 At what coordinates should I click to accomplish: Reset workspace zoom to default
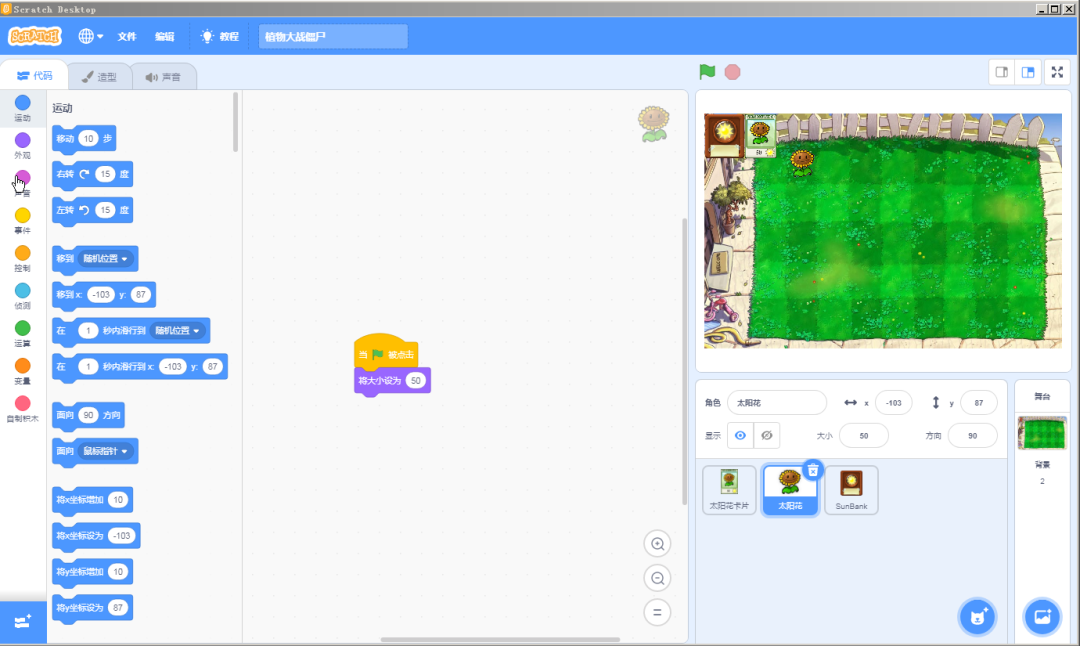tap(657, 612)
